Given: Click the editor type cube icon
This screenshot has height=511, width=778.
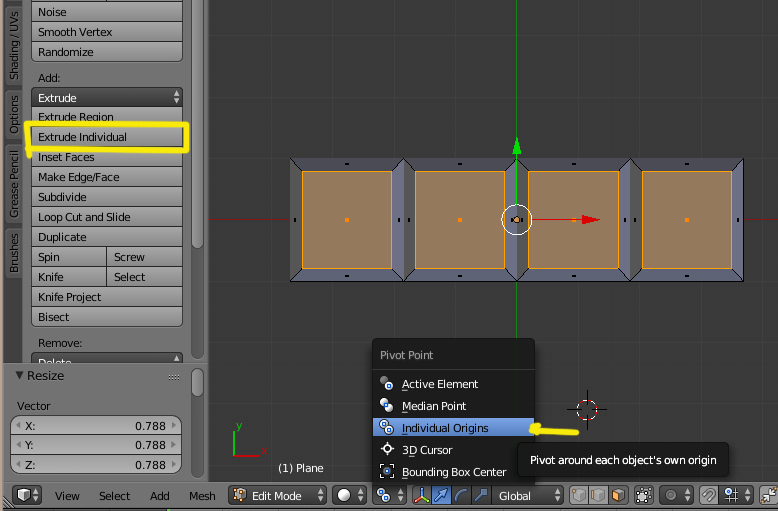Looking at the screenshot, I should (22, 495).
